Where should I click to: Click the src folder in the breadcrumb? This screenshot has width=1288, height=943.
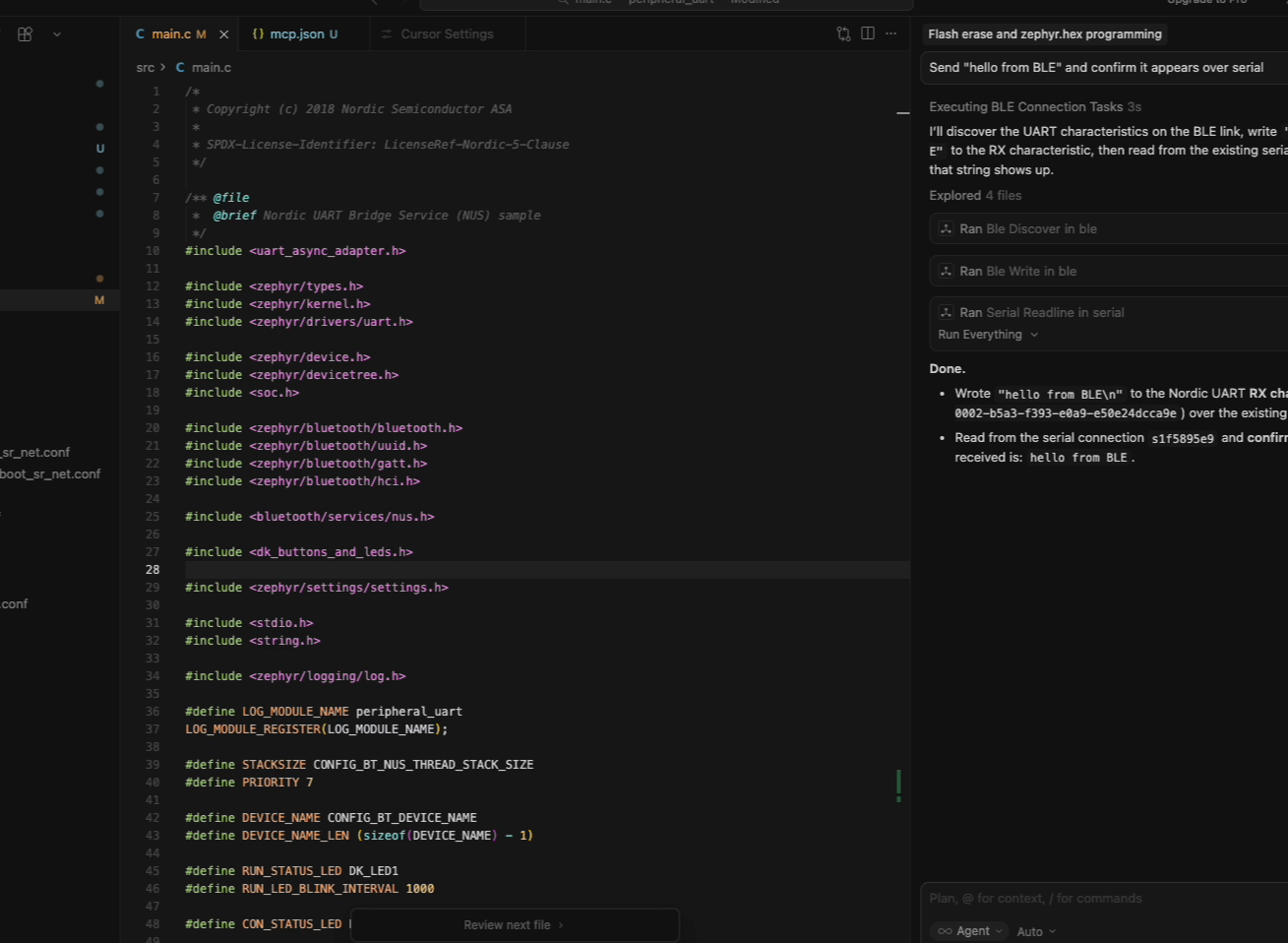click(146, 68)
